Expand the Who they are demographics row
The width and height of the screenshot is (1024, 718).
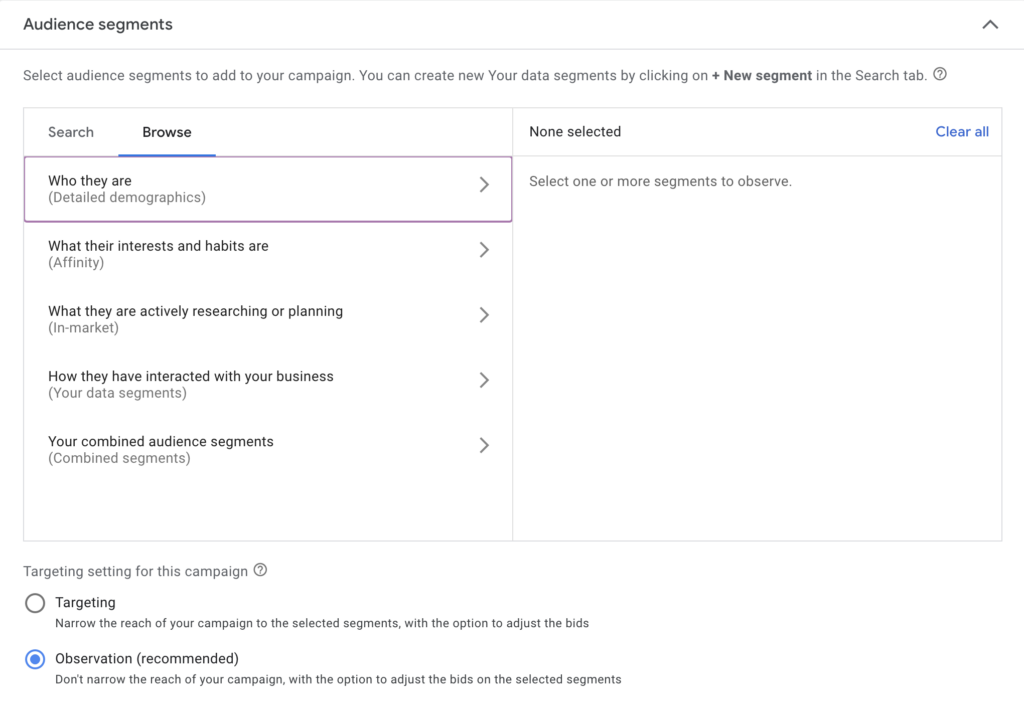[484, 184]
